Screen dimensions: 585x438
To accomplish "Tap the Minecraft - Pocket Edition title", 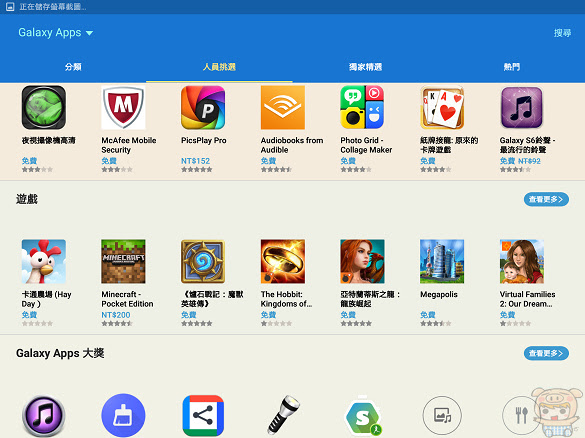I will point(127,299).
